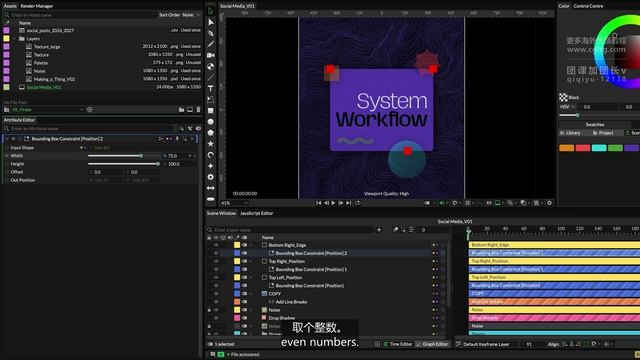Open the Control Centre tab
This screenshot has width=640, height=360.
588,6
